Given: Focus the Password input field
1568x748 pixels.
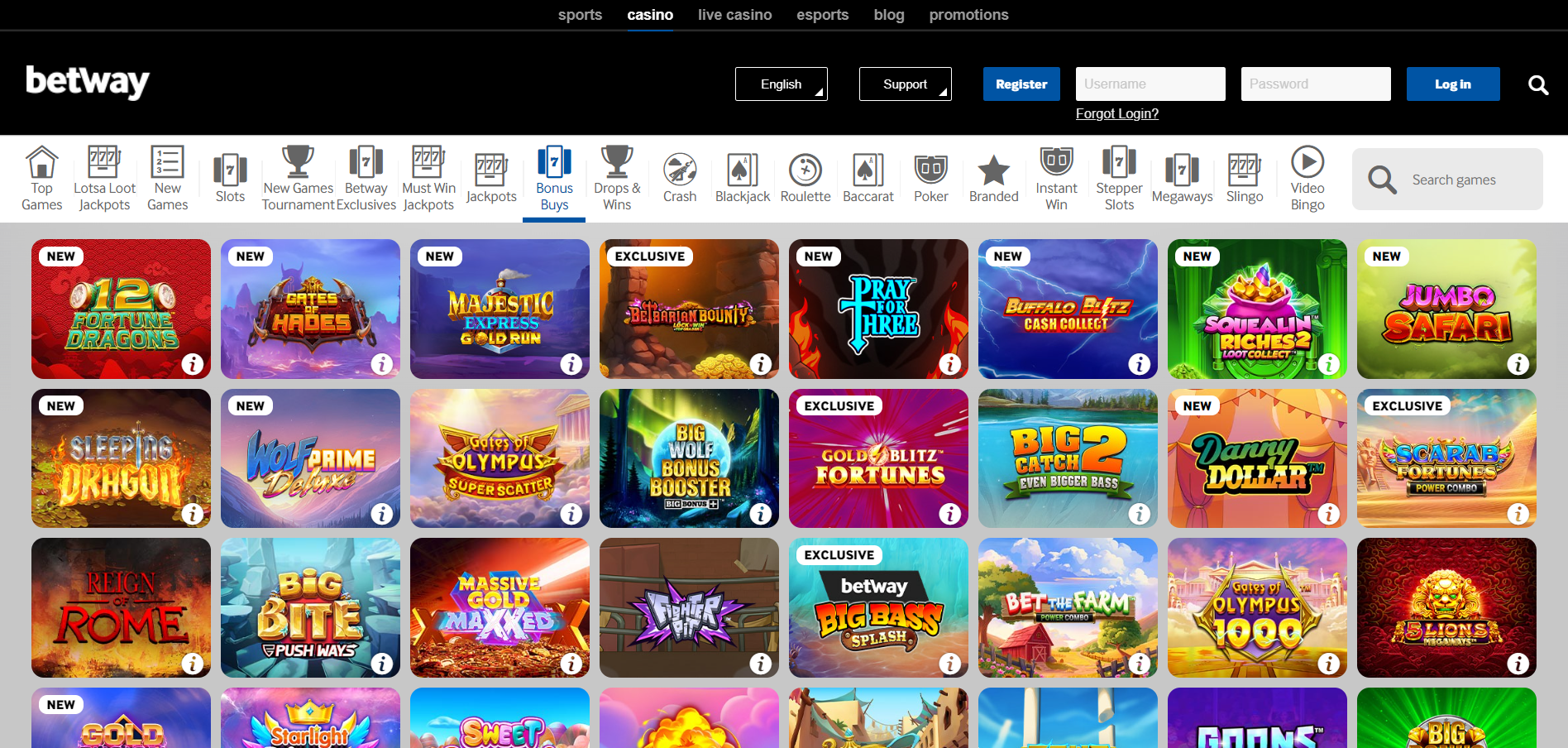Looking at the screenshot, I should pyautogui.click(x=1316, y=84).
